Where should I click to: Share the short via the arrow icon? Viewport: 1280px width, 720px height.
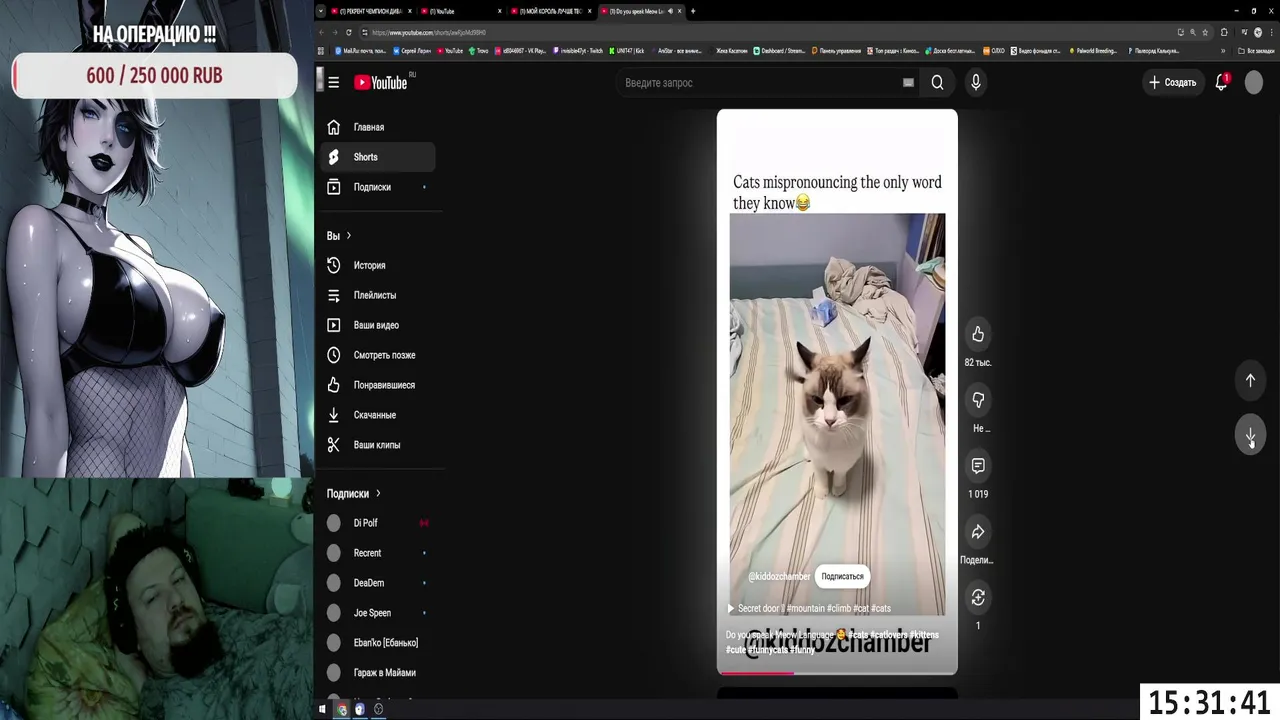978,532
